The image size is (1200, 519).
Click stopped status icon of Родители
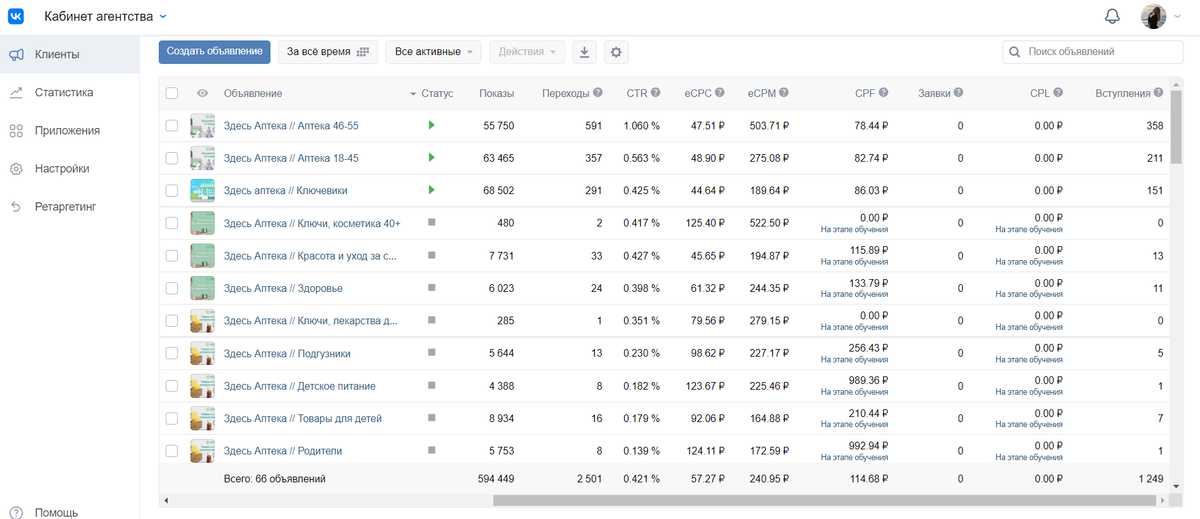click(x=431, y=450)
